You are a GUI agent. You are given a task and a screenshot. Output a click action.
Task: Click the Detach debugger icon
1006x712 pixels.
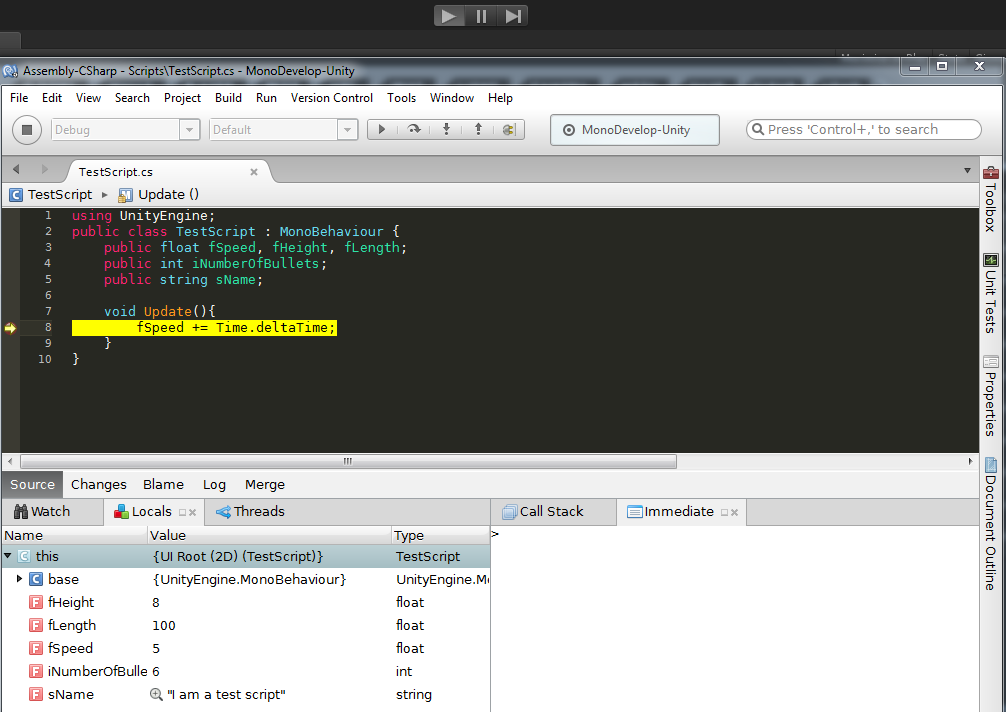pos(509,130)
